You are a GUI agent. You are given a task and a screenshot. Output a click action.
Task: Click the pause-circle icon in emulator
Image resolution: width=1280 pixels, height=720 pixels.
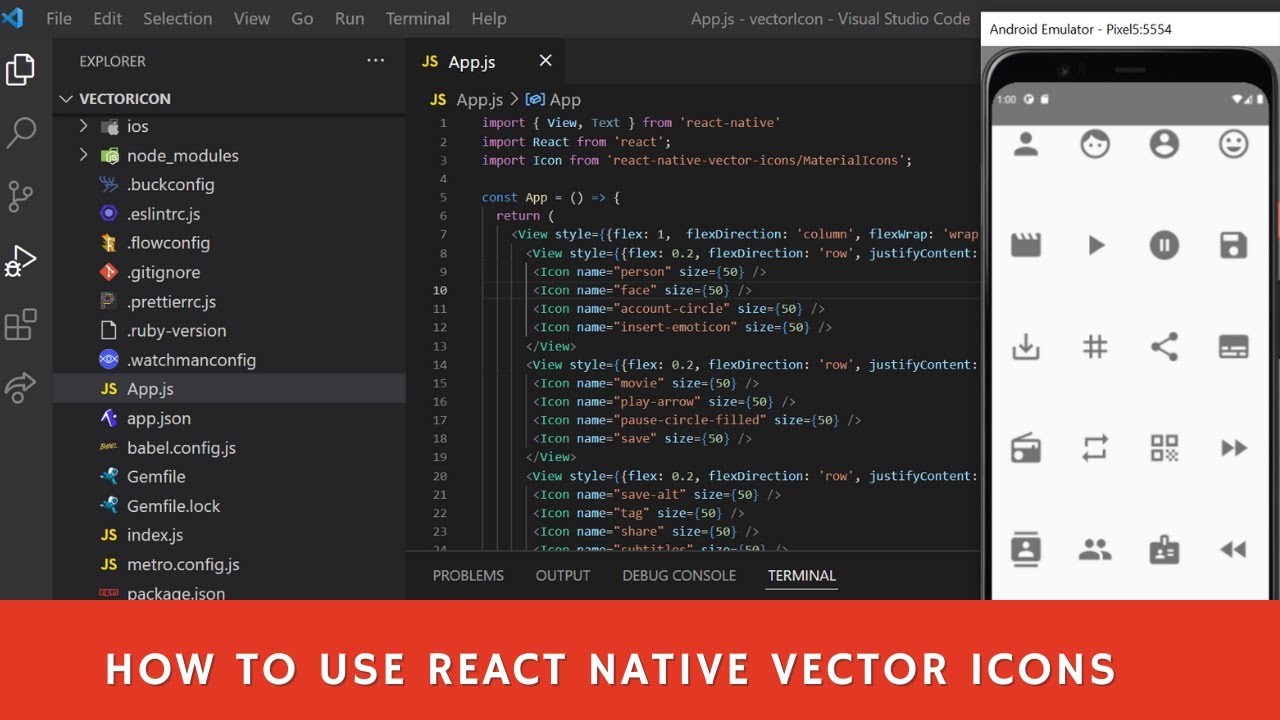1164,245
